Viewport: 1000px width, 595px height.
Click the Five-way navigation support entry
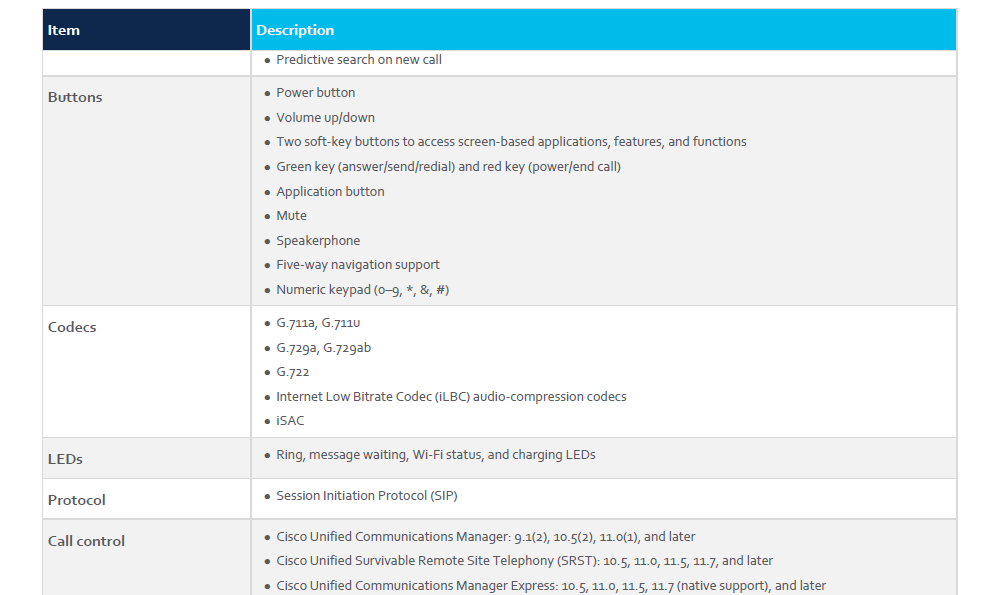click(x=358, y=265)
